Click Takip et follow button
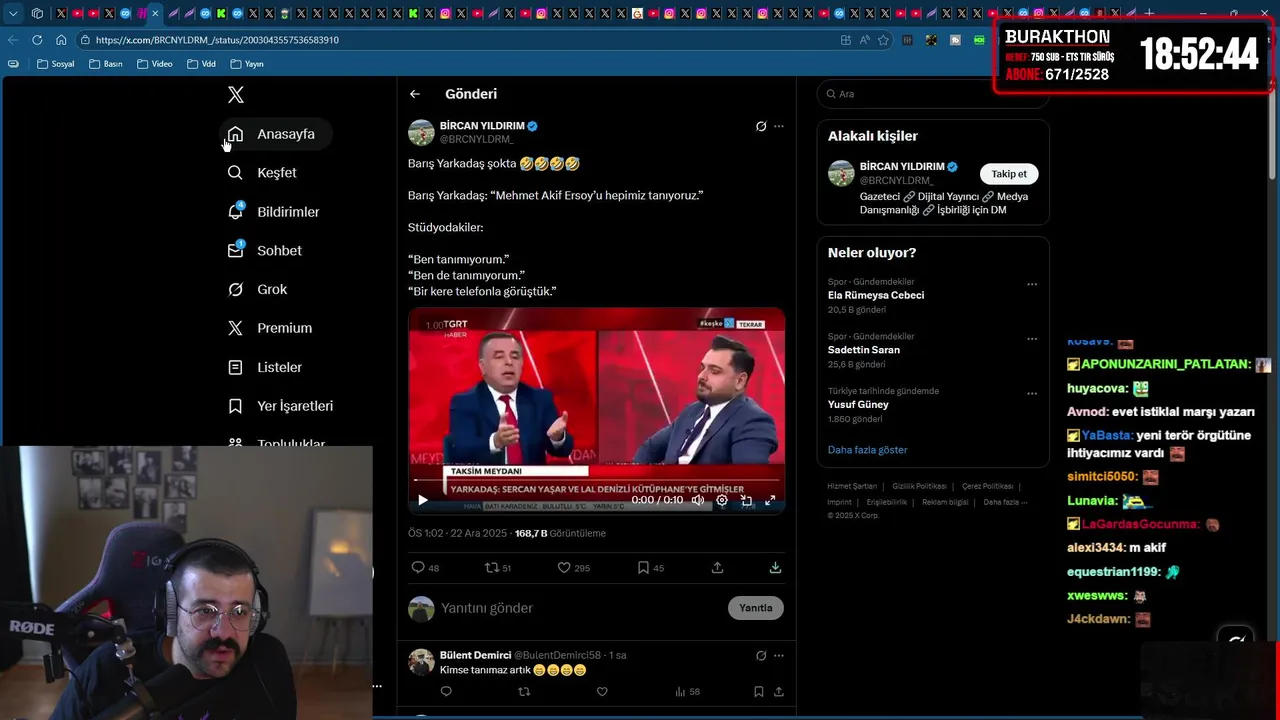The image size is (1280, 720). coord(1009,174)
